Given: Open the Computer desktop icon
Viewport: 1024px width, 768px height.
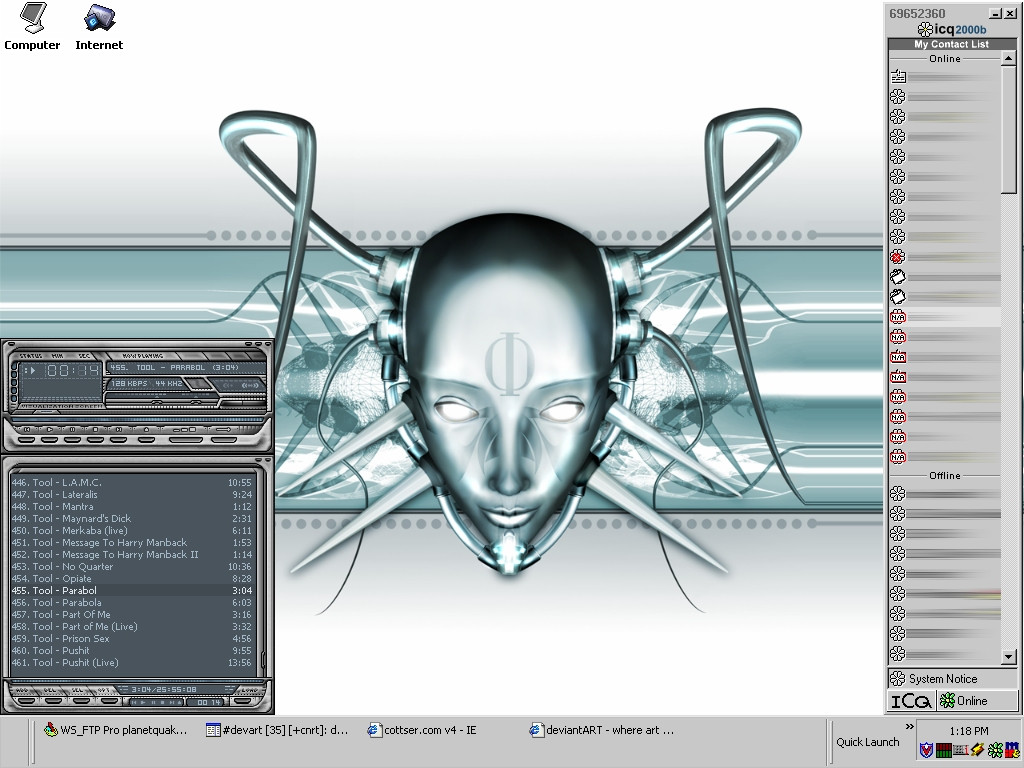Looking at the screenshot, I should [x=31, y=28].
